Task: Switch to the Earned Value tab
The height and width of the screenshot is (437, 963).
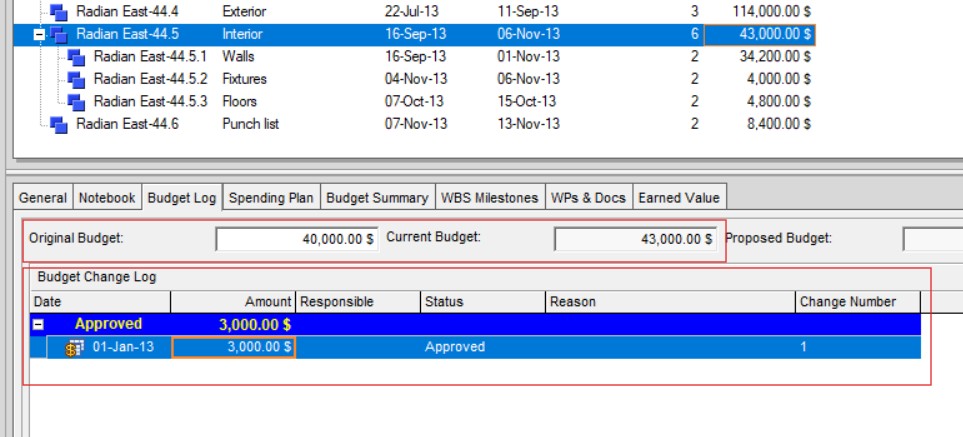Action: pos(678,198)
